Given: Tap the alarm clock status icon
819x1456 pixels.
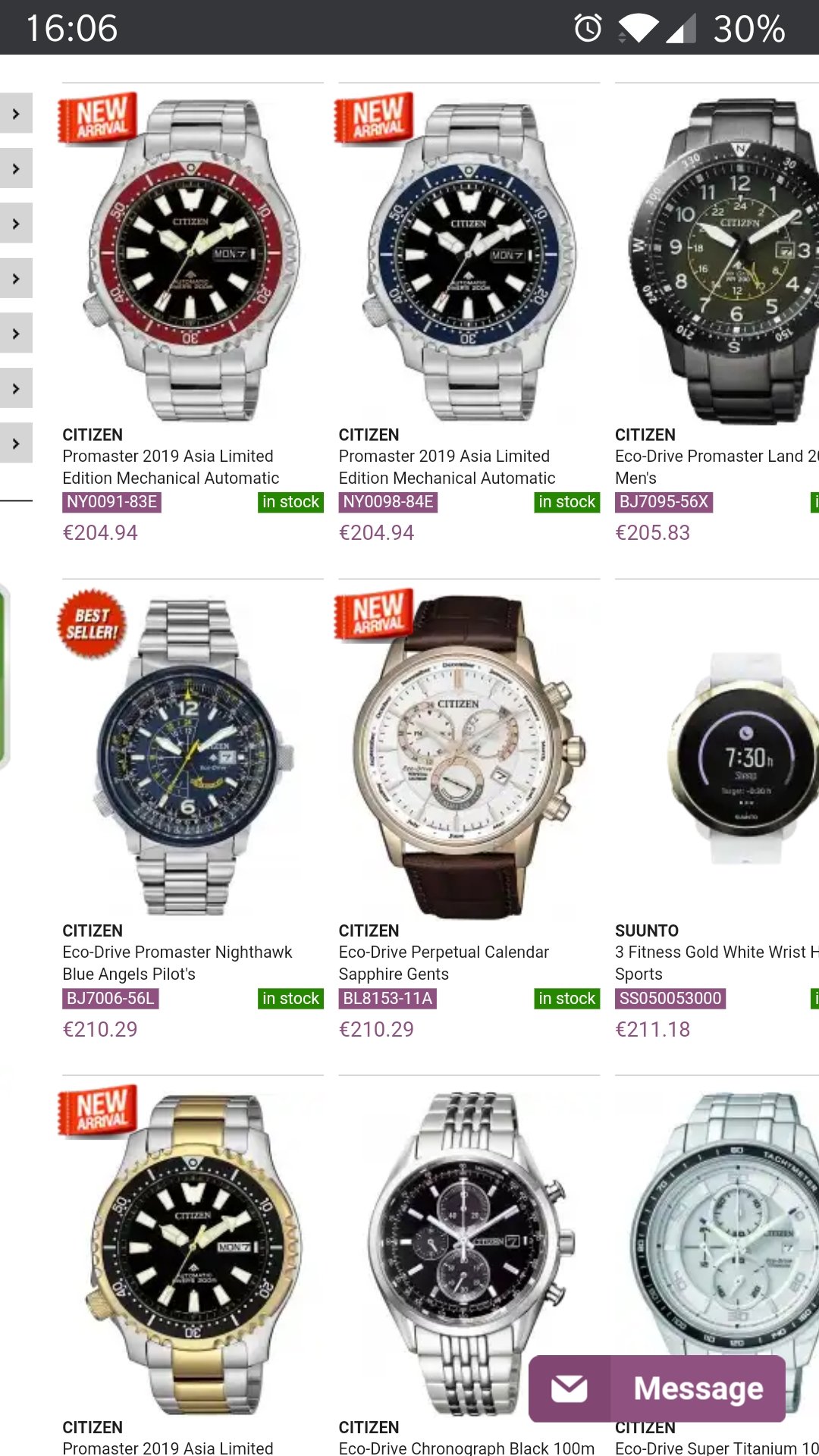Looking at the screenshot, I should (x=588, y=28).
